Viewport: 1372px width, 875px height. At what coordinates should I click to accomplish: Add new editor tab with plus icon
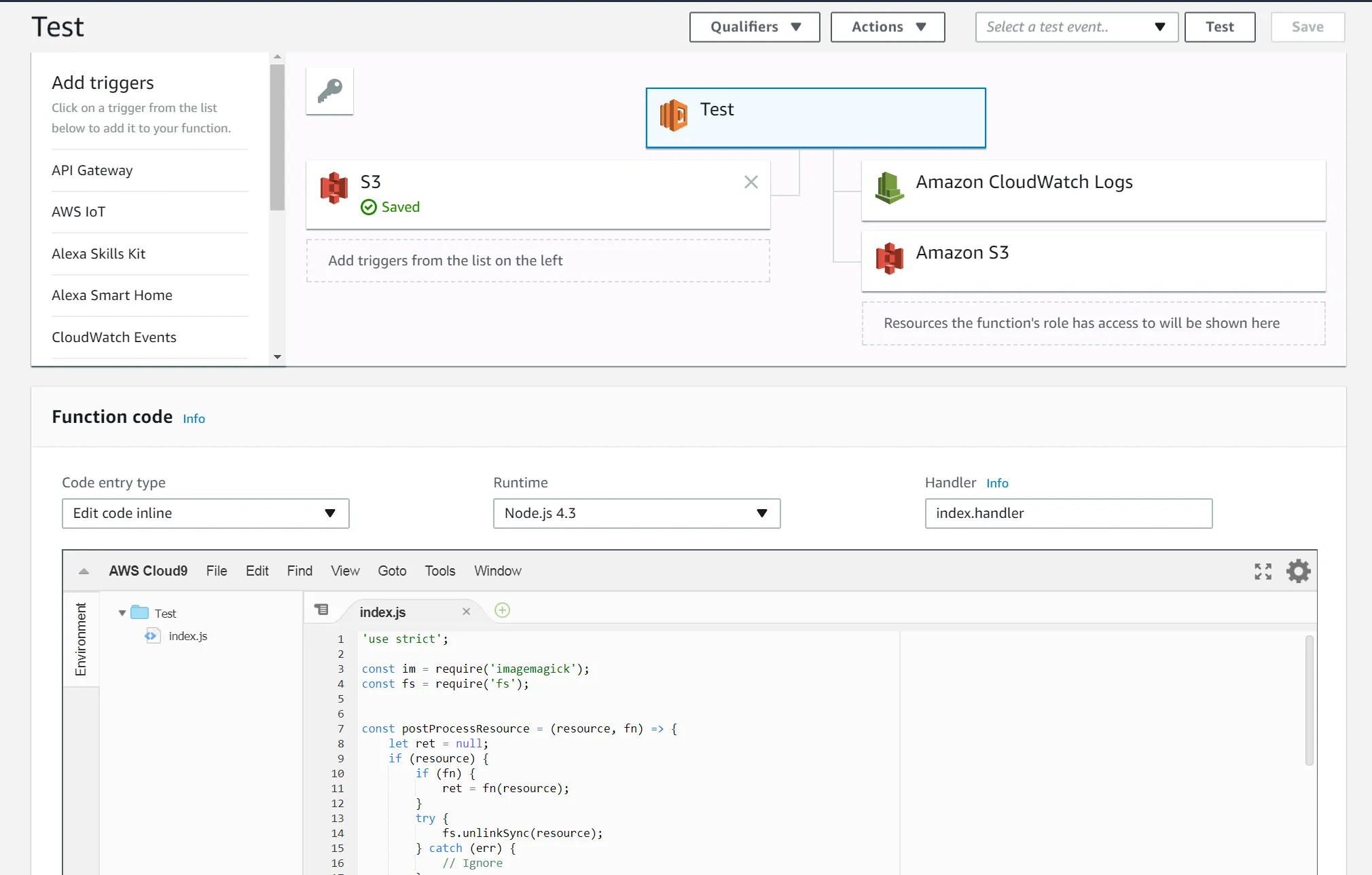point(502,610)
